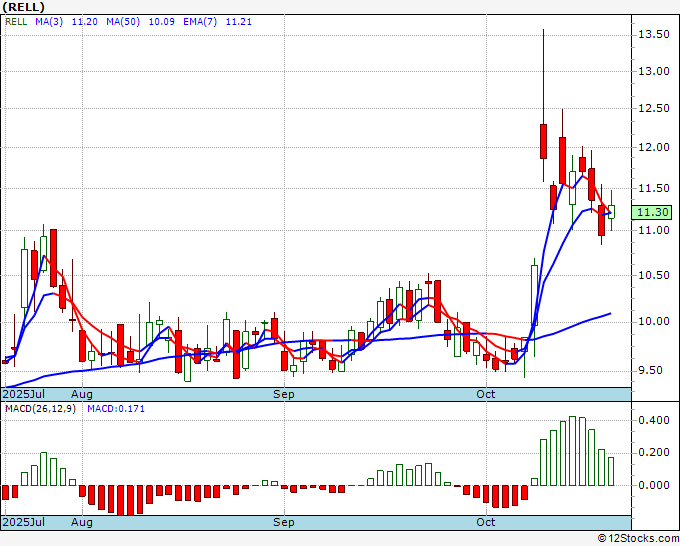Click the Oct marker on MACD timeline
The width and height of the screenshot is (680, 546).
pyautogui.click(x=486, y=522)
